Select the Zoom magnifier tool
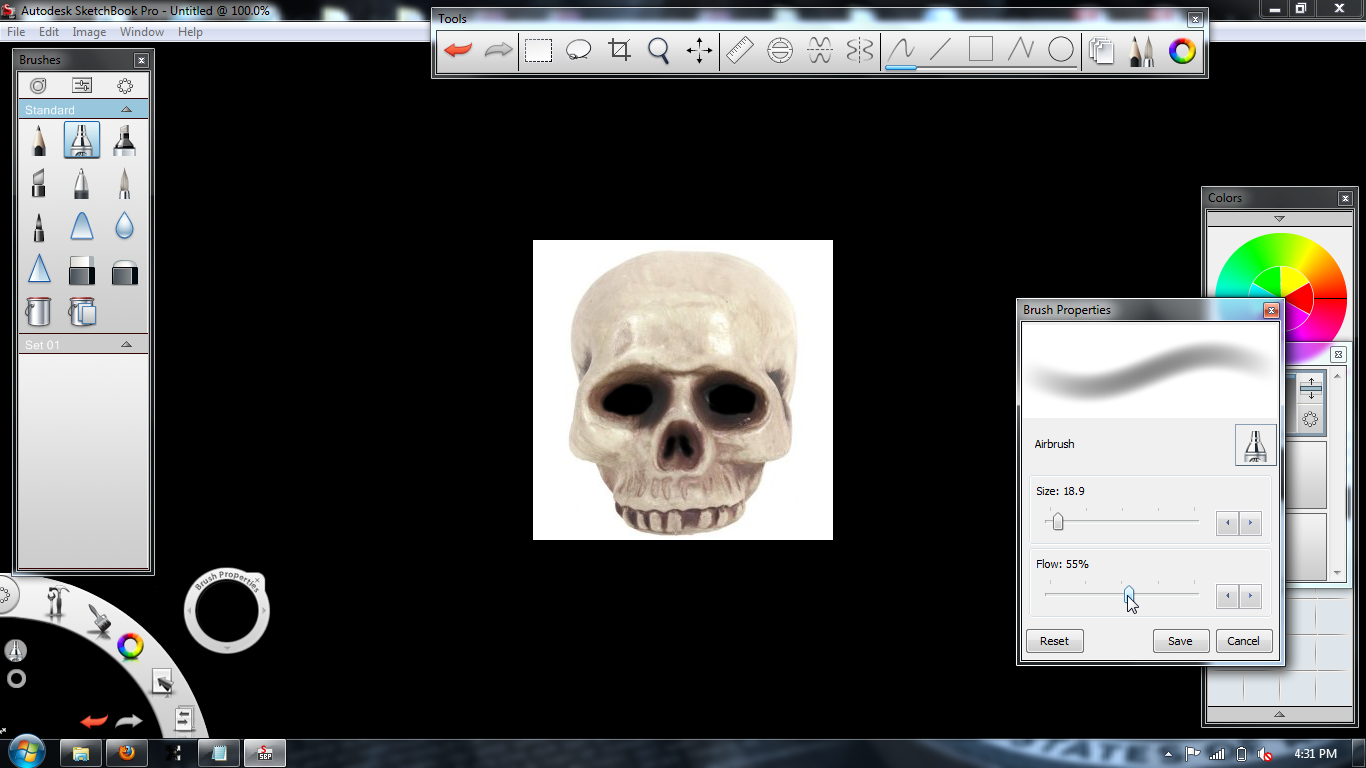Viewport: 1366px width, 768px height. click(658, 50)
